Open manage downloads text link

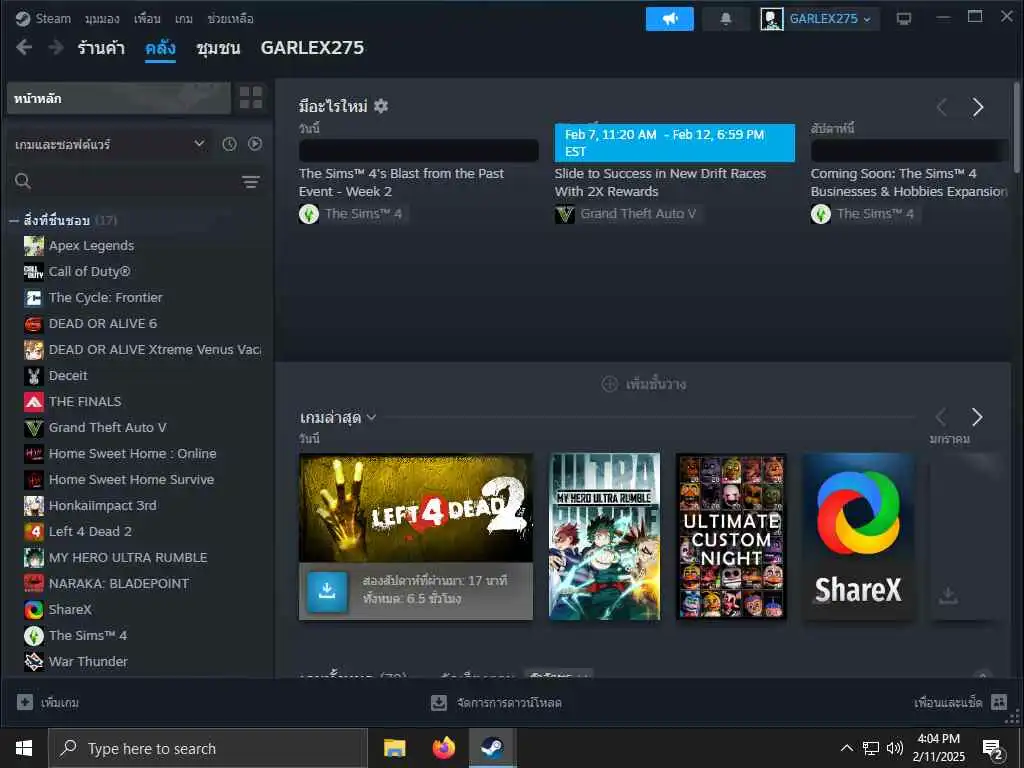pos(509,703)
